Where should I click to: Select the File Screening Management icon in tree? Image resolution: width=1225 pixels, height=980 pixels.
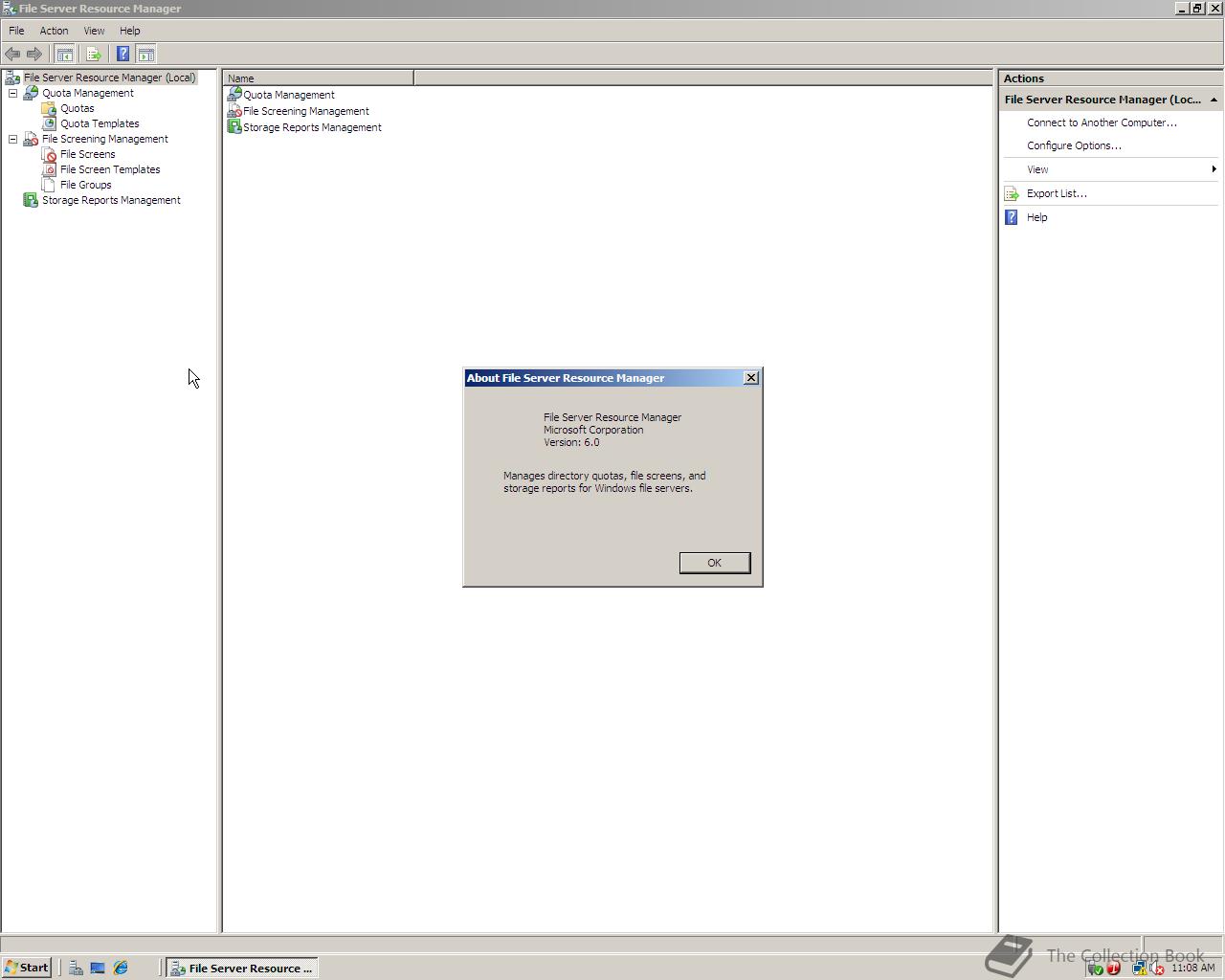click(31, 139)
